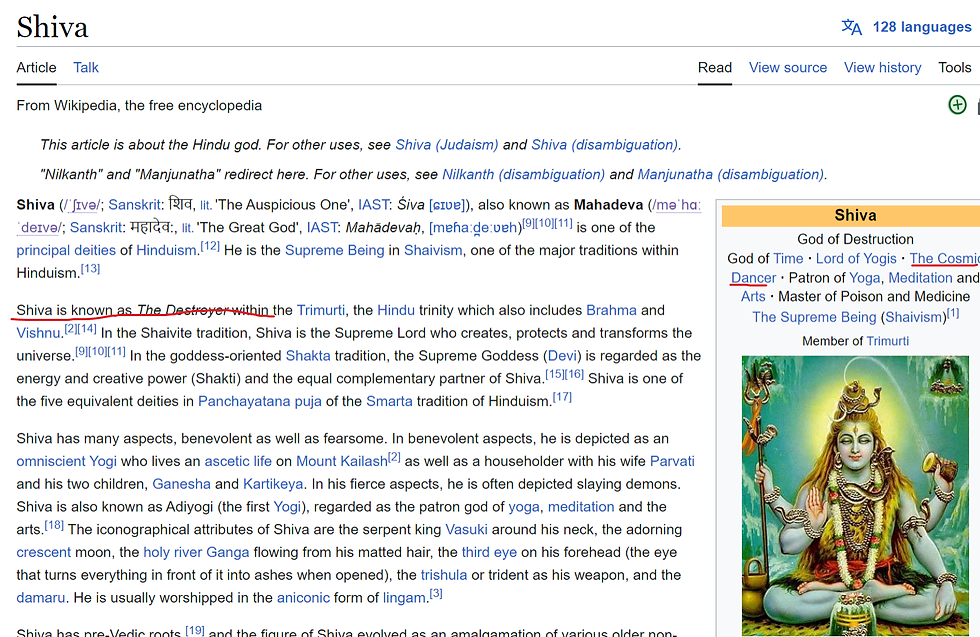Open the Shiva (Judaism) link

[x=446, y=145]
